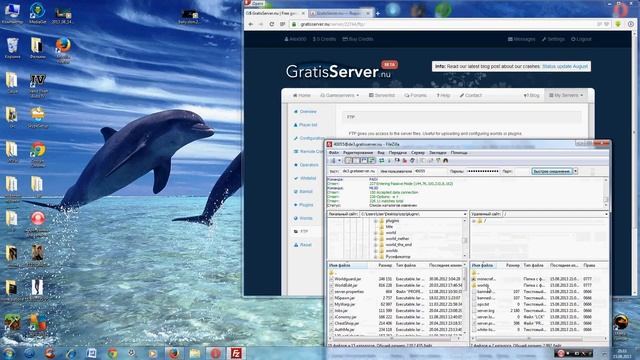
Task: Click Opera menu button at top-left
Action: (254, 3)
